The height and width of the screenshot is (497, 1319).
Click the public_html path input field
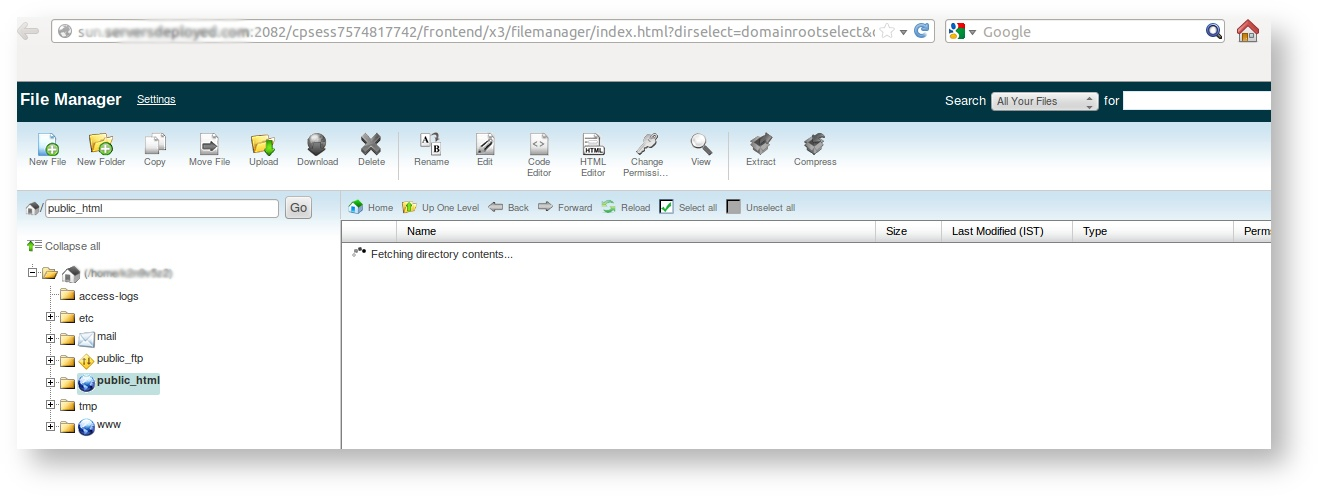162,208
